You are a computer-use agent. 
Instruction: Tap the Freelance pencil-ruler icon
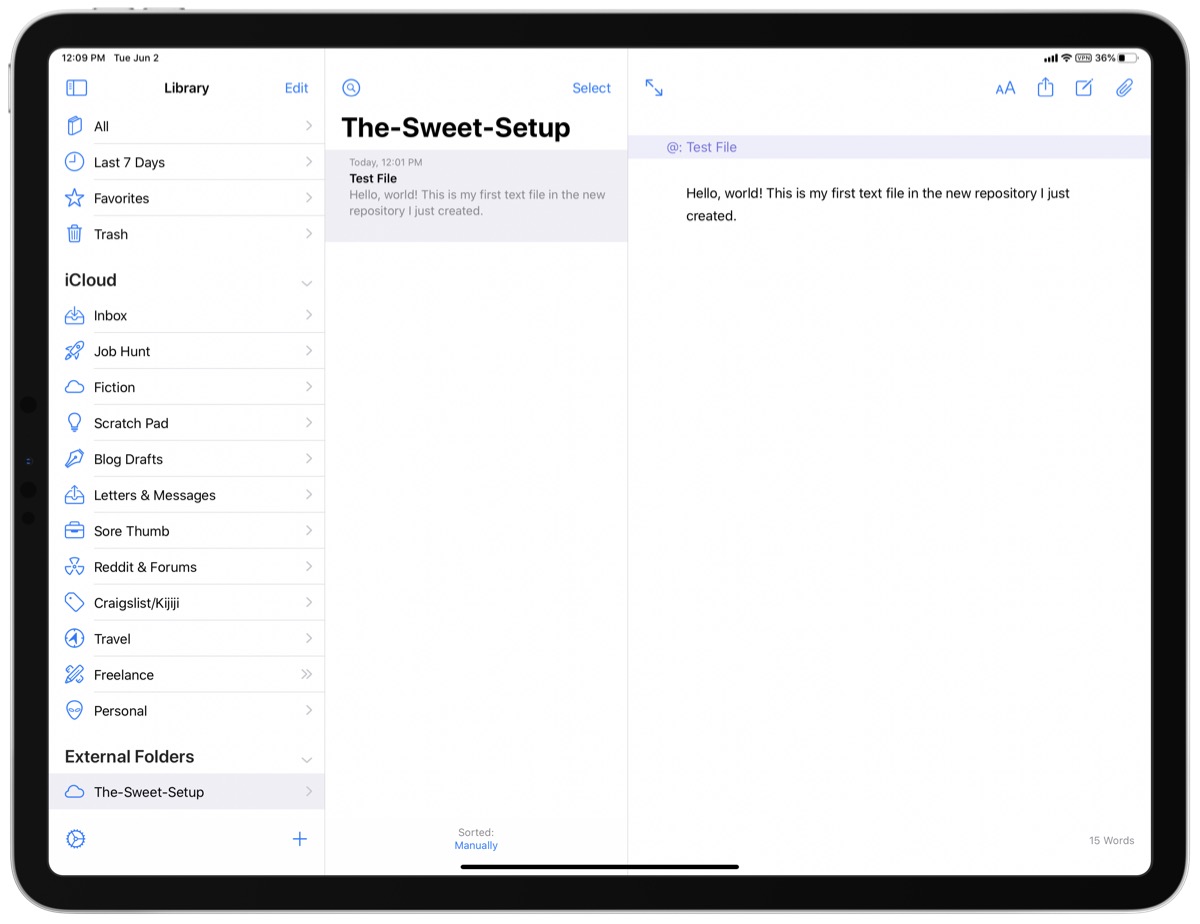[x=74, y=675]
